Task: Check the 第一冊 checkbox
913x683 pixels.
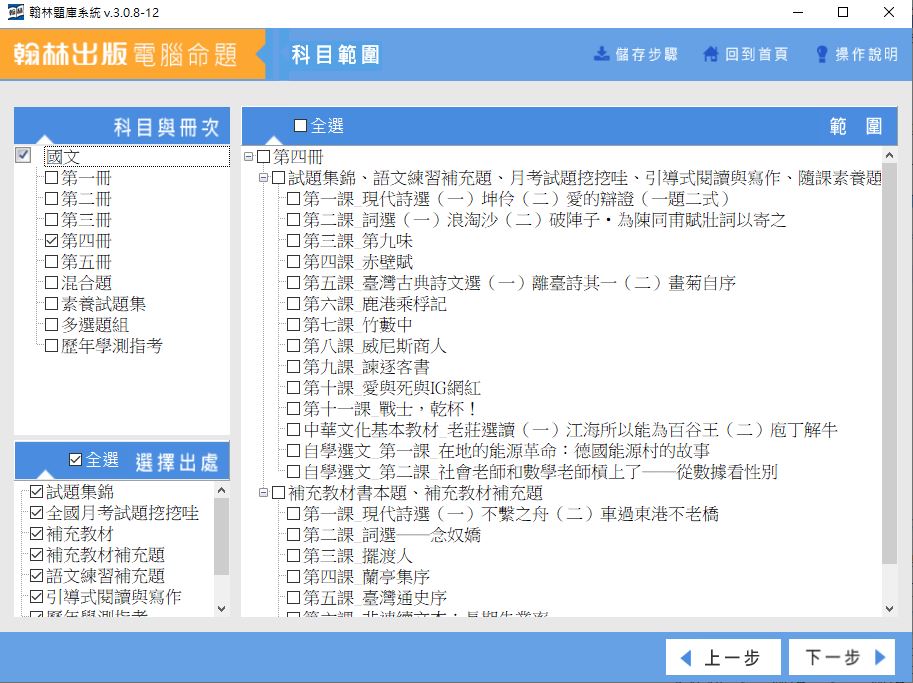Action: point(51,178)
